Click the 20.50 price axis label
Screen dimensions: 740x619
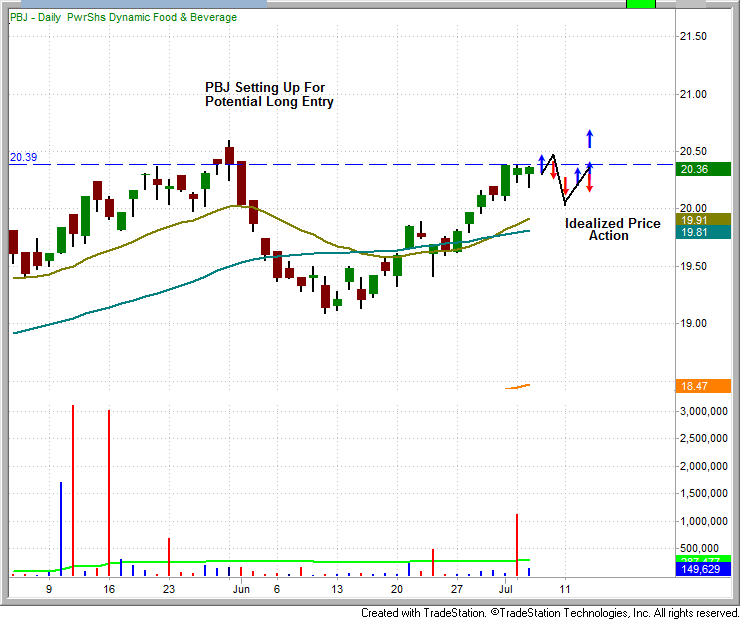click(693, 151)
